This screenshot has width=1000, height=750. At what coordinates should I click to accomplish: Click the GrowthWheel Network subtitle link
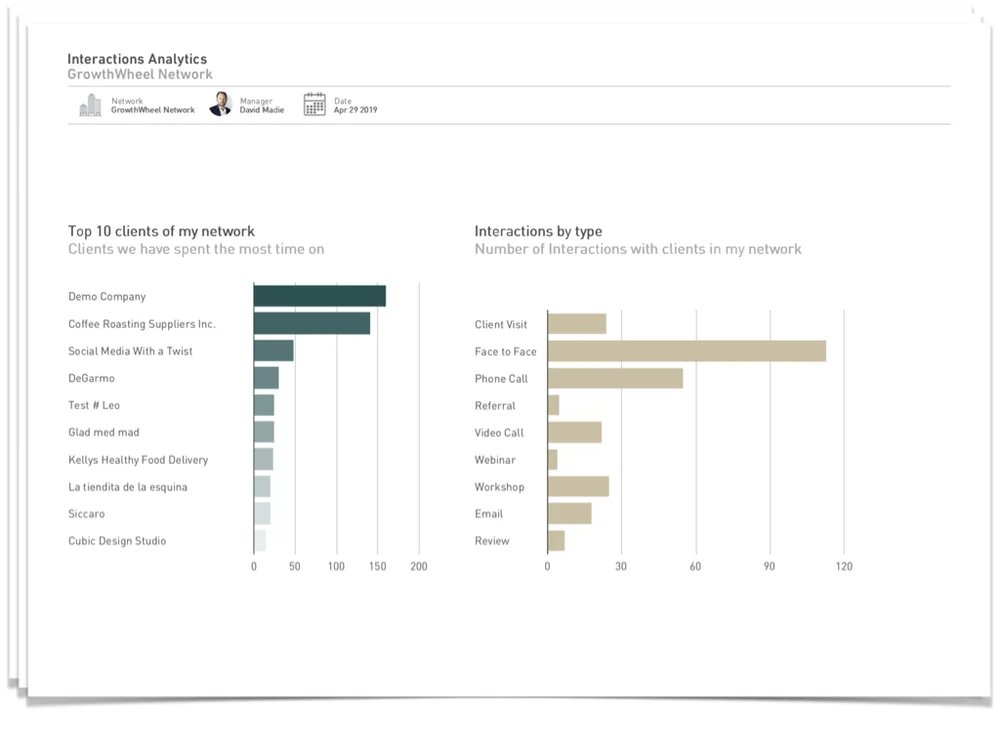[x=139, y=74]
